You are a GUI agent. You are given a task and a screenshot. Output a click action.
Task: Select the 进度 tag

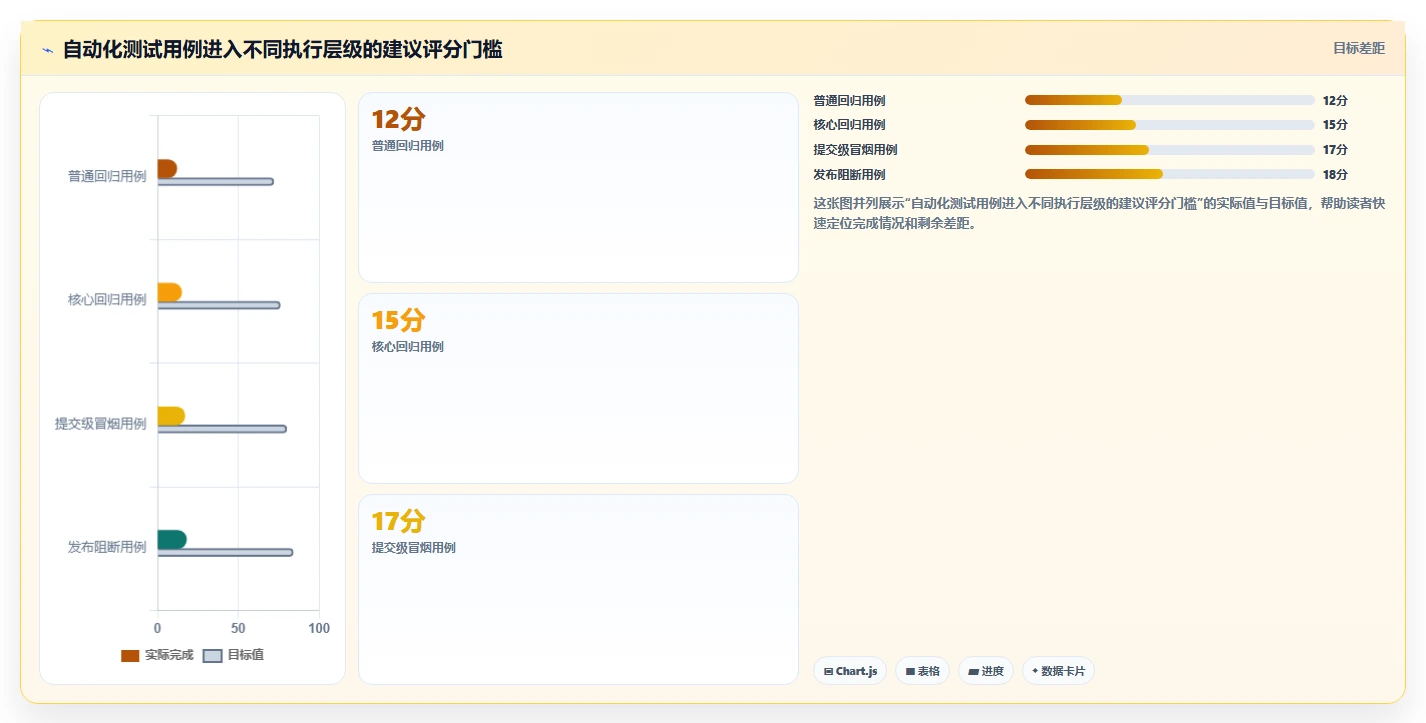(986, 671)
